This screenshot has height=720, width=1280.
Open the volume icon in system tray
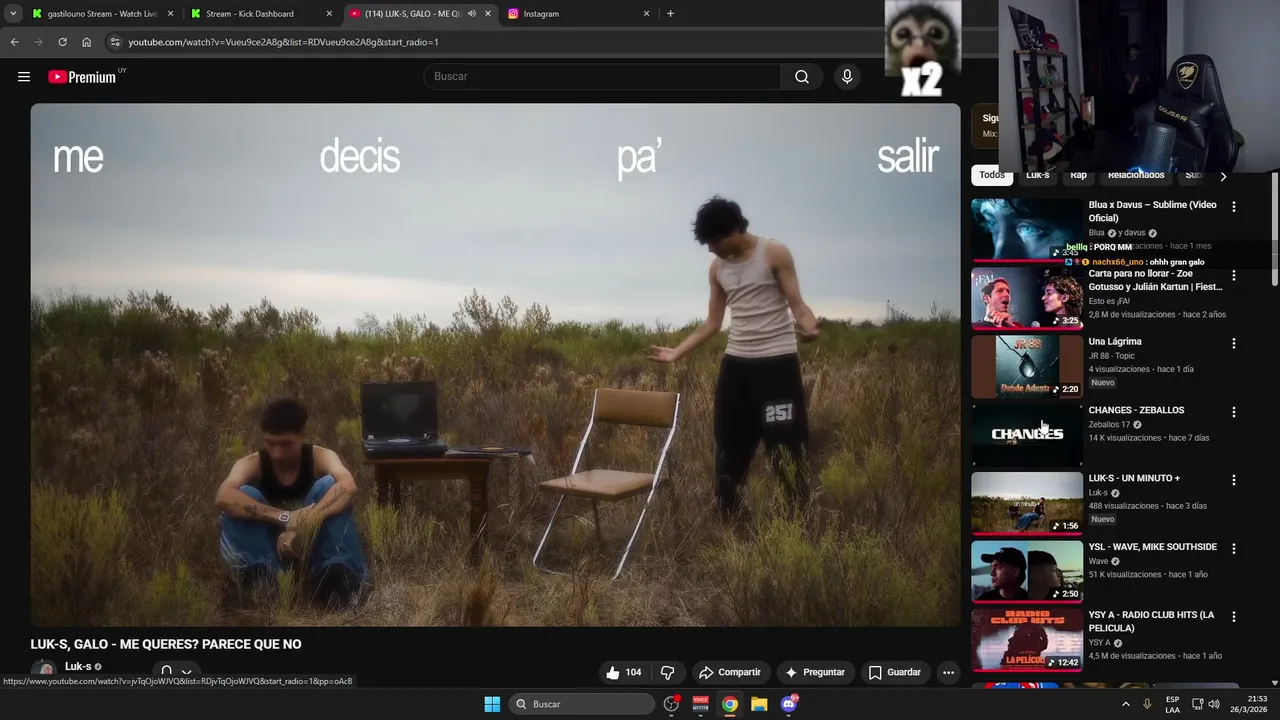pyautogui.click(x=1214, y=704)
